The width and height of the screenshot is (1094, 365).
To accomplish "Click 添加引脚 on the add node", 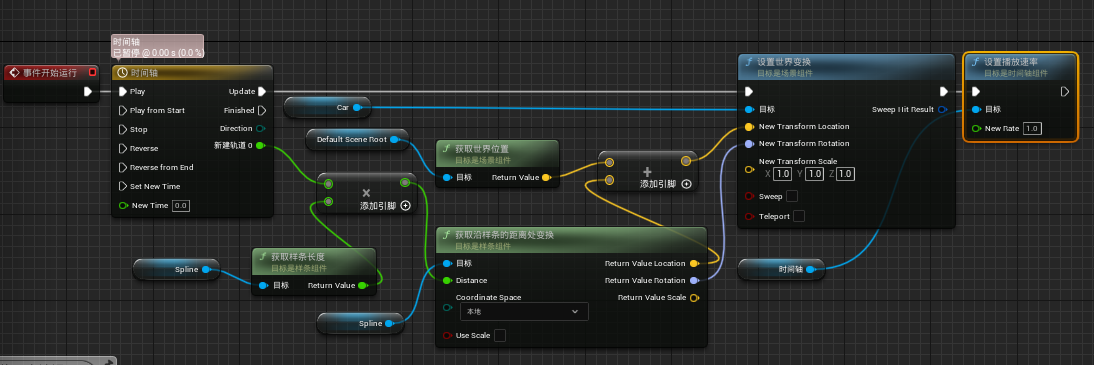I will click(665, 184).
